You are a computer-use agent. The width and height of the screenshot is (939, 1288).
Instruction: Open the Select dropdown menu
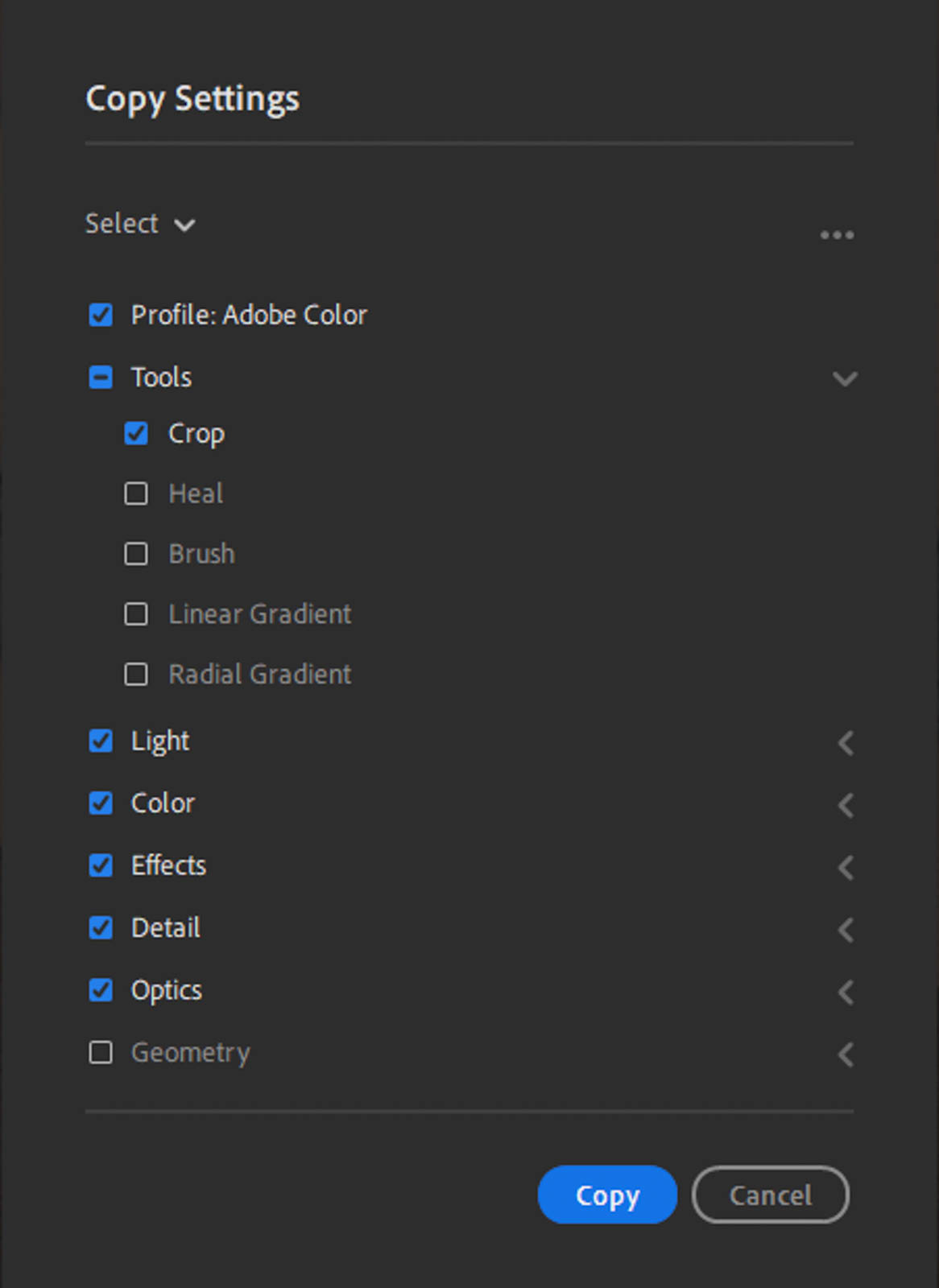[x=140, y=224]
